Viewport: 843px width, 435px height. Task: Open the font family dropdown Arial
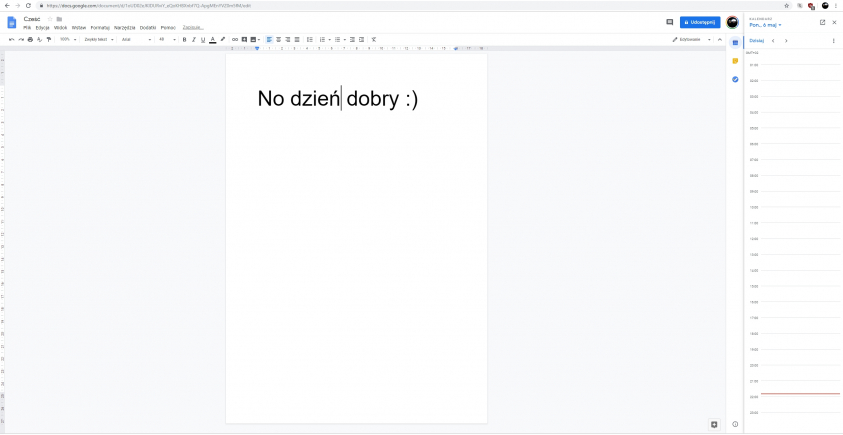coord(135,39)
